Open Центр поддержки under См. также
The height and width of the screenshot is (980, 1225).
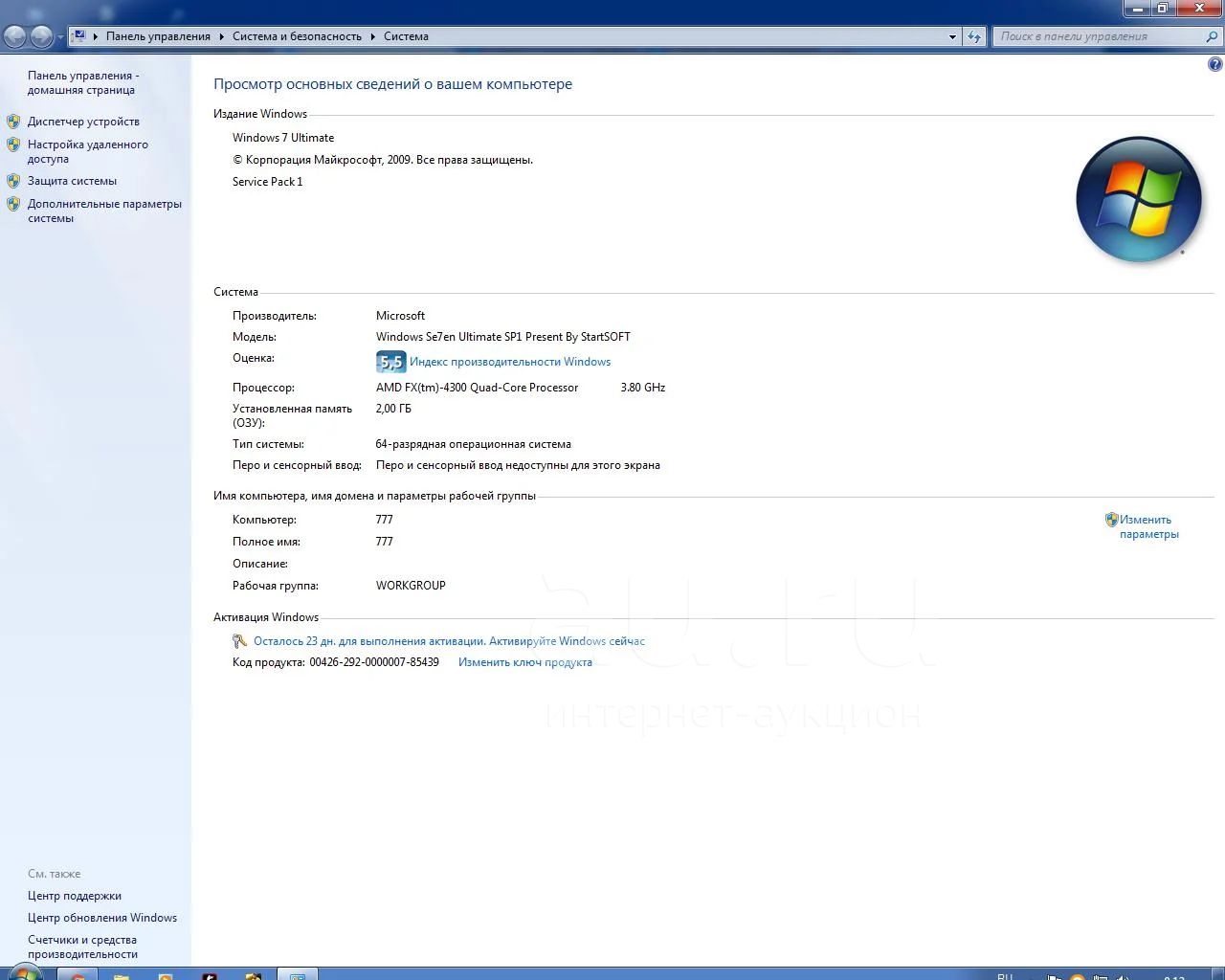click(75, 896)
